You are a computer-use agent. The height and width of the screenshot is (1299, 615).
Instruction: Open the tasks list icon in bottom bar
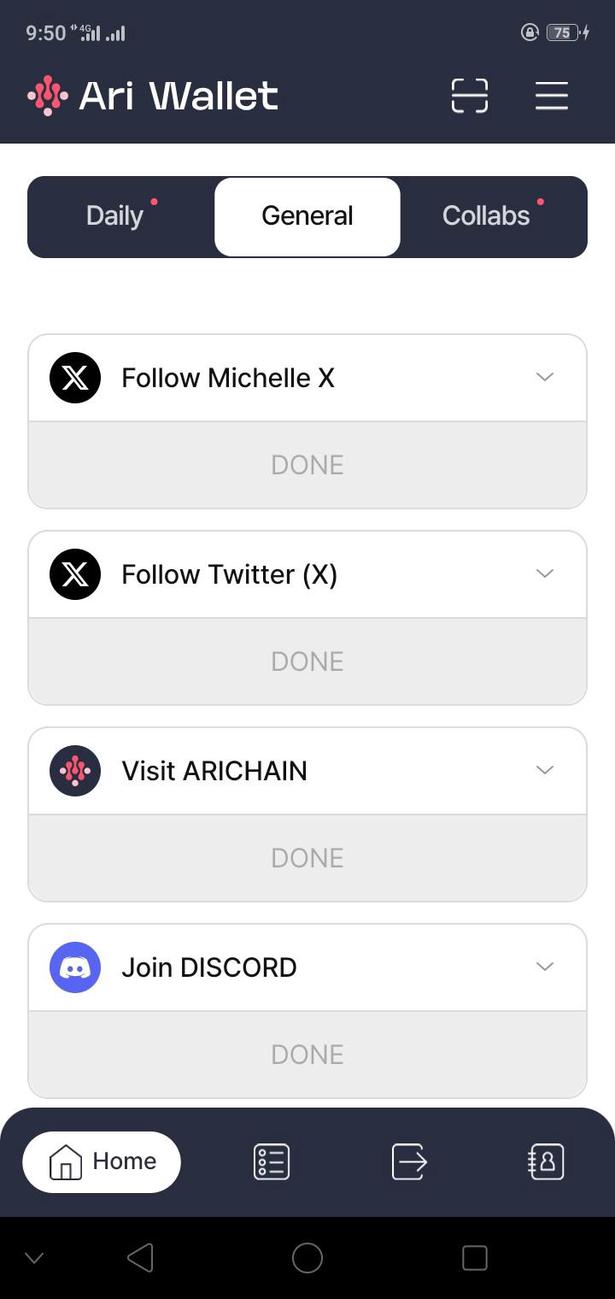pos(270,1161)
